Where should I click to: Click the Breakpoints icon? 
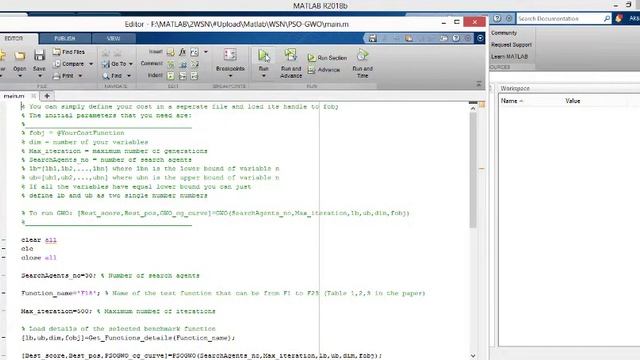pos(230,55)
